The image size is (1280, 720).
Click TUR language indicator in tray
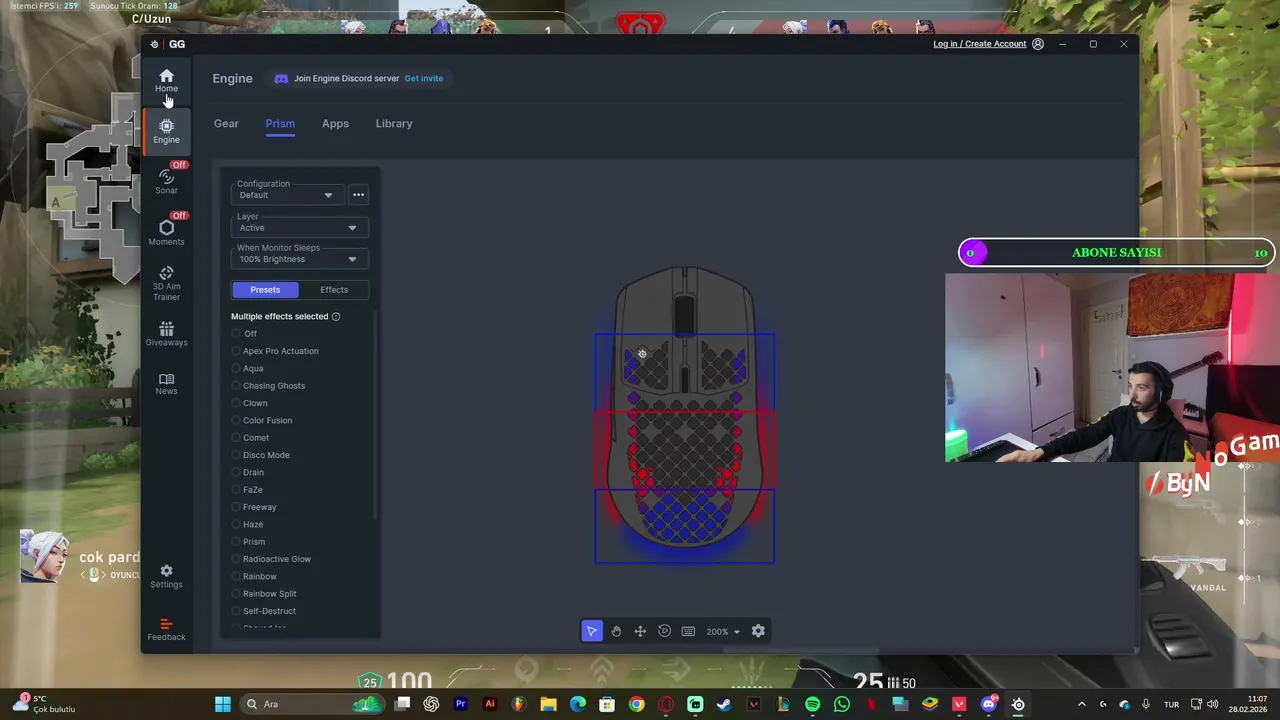tap(1170, 704)
